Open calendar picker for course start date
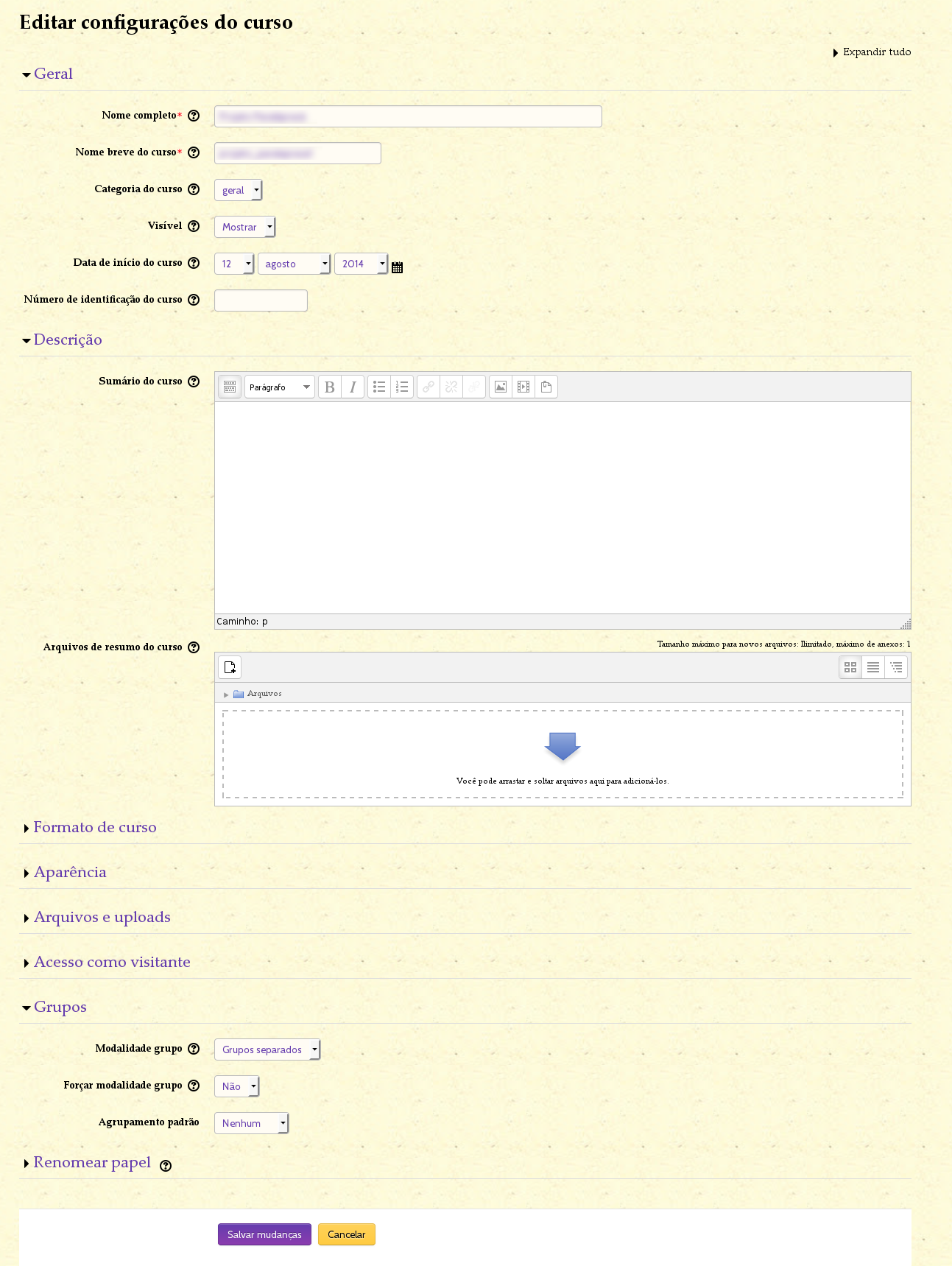Screen dimensions: 952x1266 coord(398,267)
